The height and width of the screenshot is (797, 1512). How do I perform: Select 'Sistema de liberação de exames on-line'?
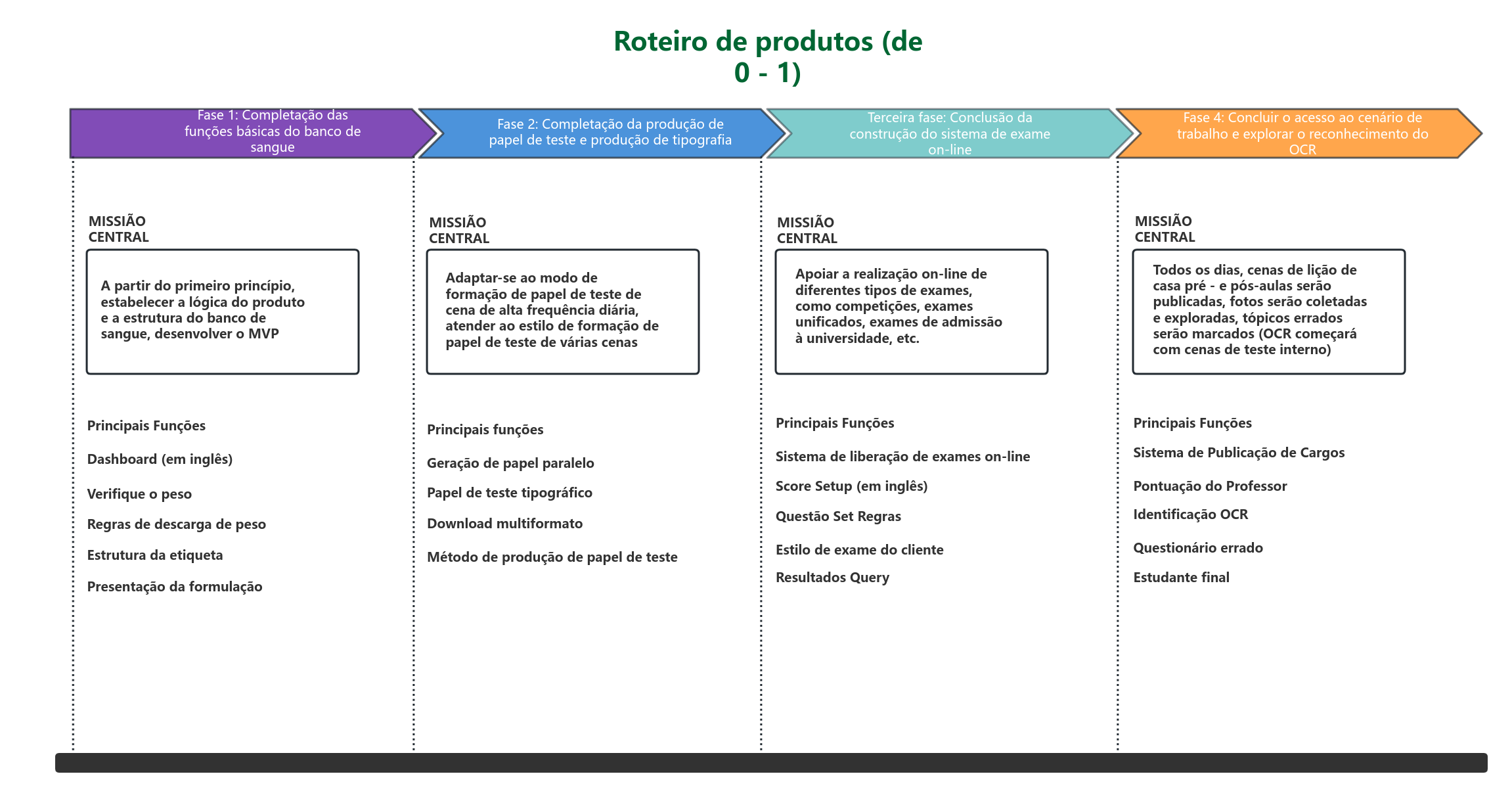(x=902, y=457)
